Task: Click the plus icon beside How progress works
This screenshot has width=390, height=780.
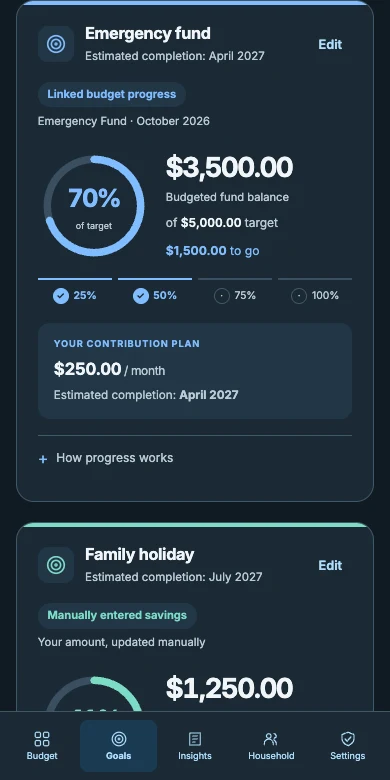Action: coord(43,459)
